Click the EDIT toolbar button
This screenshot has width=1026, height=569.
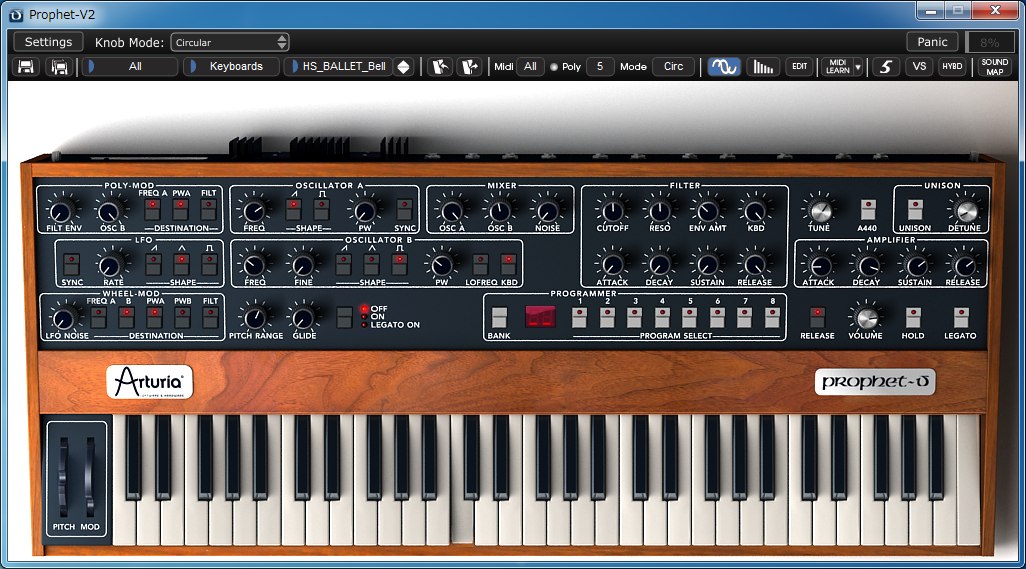800,67
